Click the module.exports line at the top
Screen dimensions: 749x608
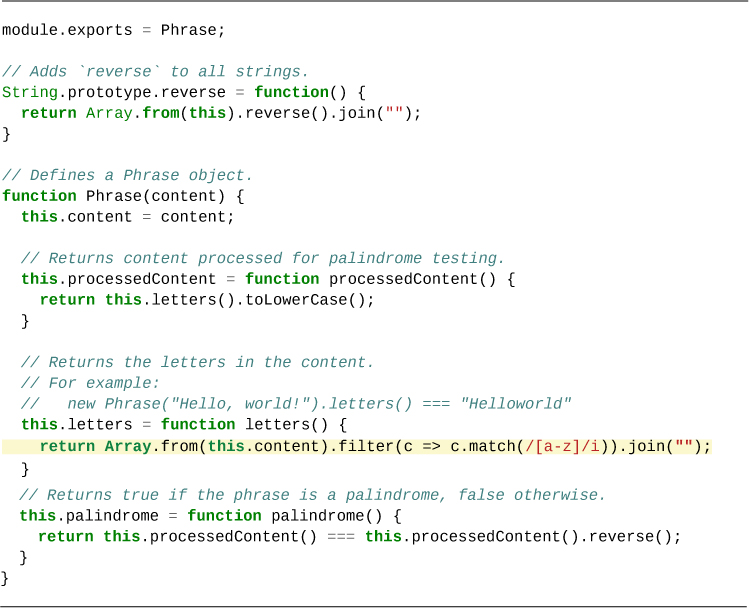pos(113,30)
